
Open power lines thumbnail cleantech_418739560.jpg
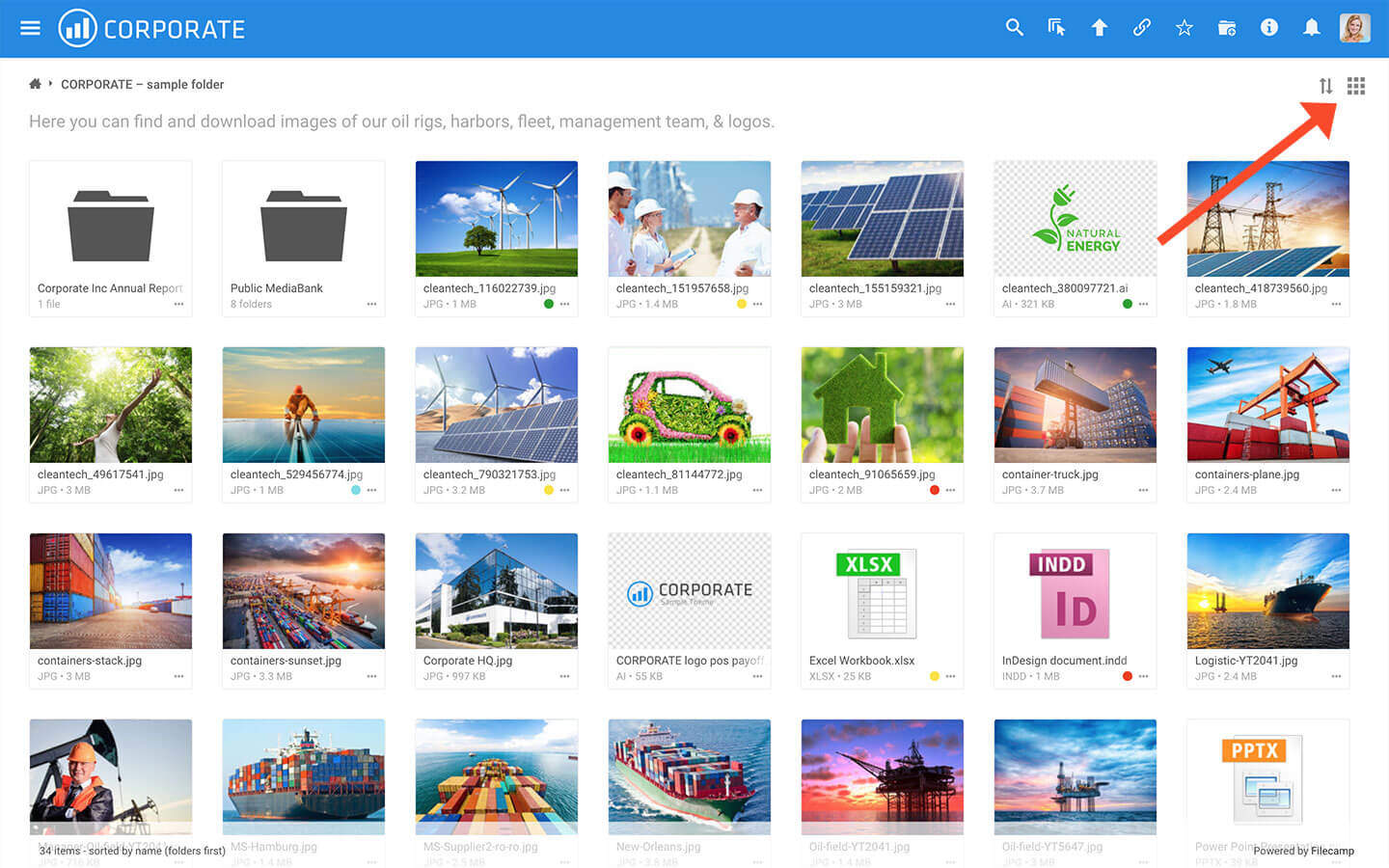pyautogui.click(x=1268, y=219)
